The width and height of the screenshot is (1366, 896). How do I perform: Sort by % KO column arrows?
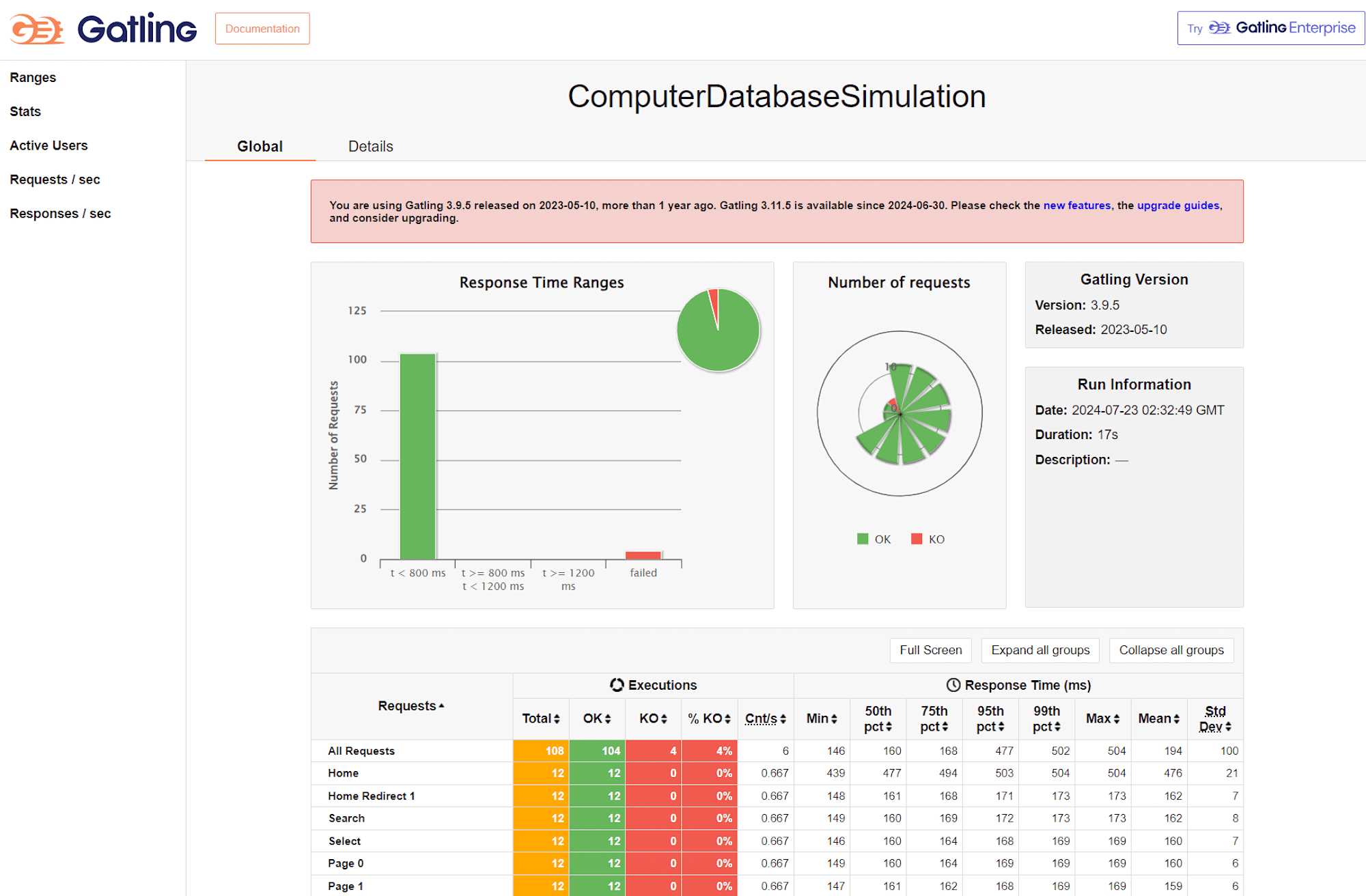click(x=728, y=719)
